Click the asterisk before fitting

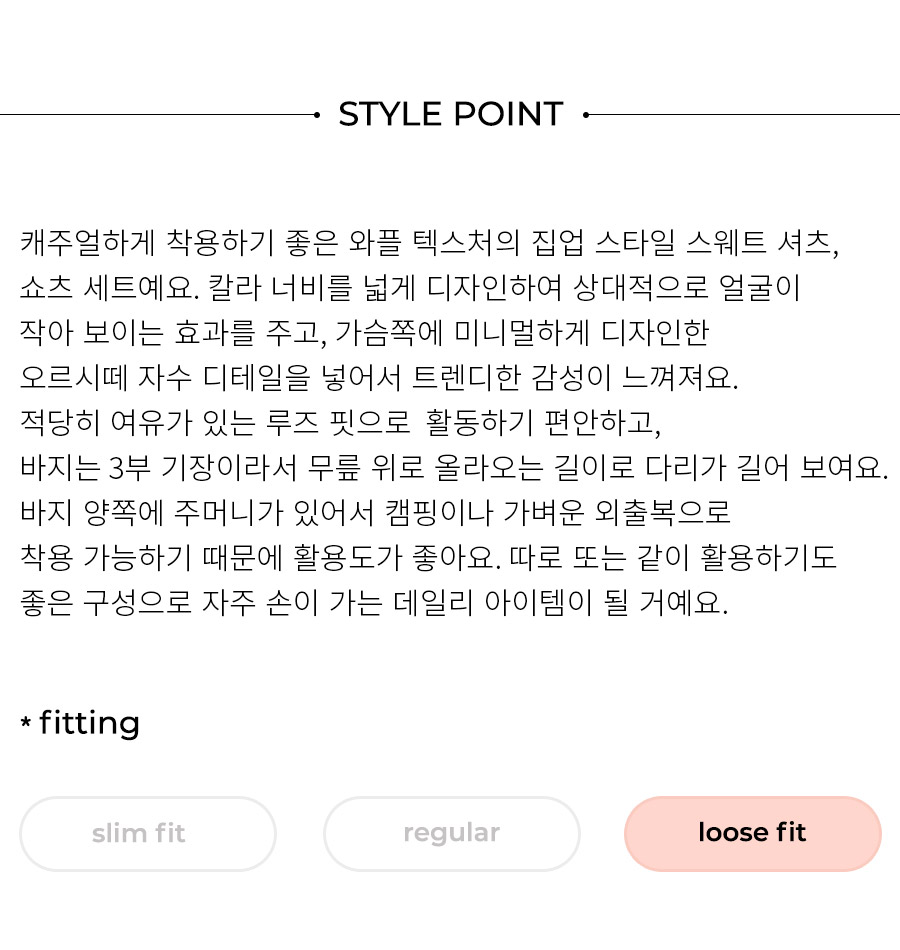coord(25,722)
